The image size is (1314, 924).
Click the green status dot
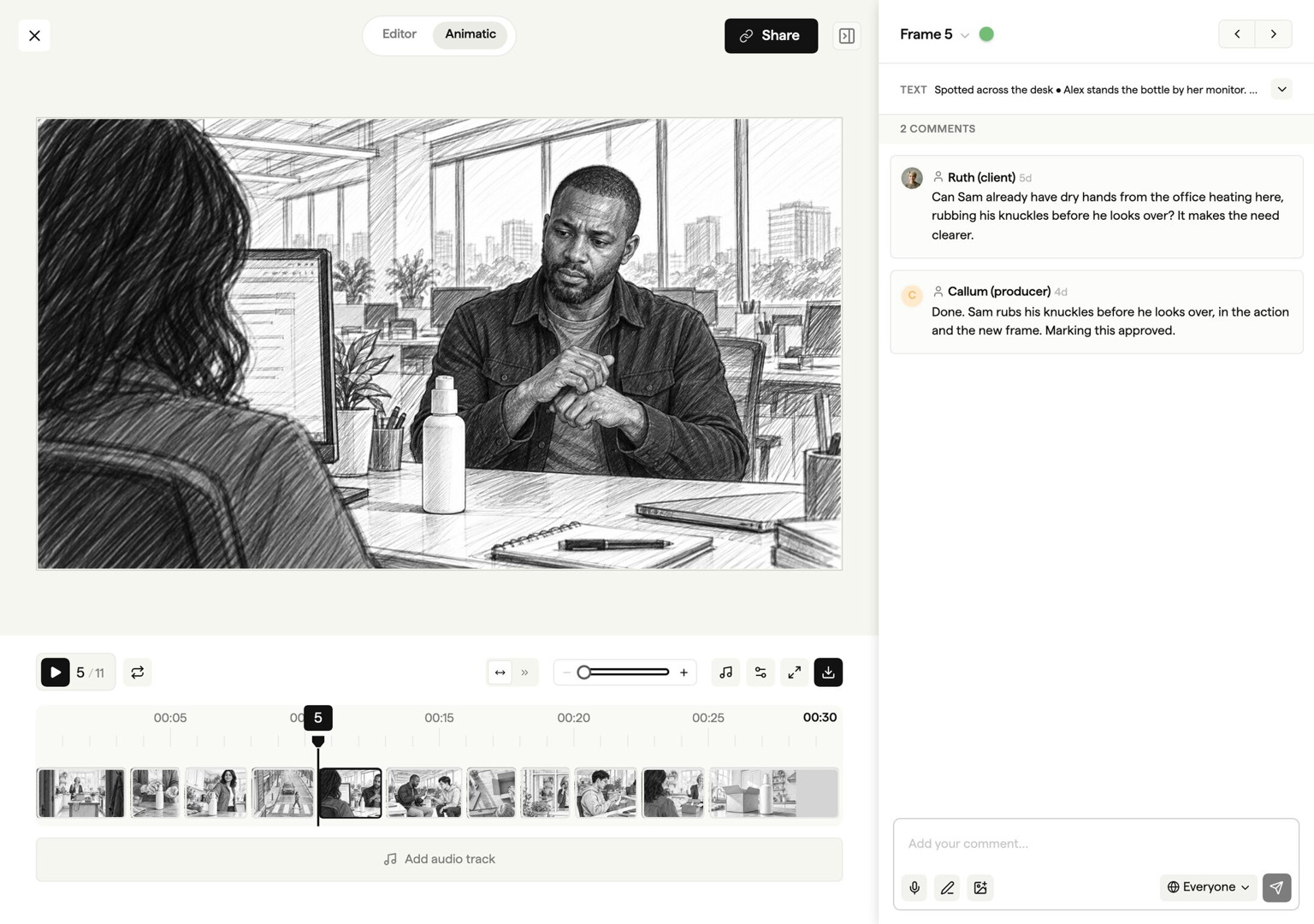(986, 34)
